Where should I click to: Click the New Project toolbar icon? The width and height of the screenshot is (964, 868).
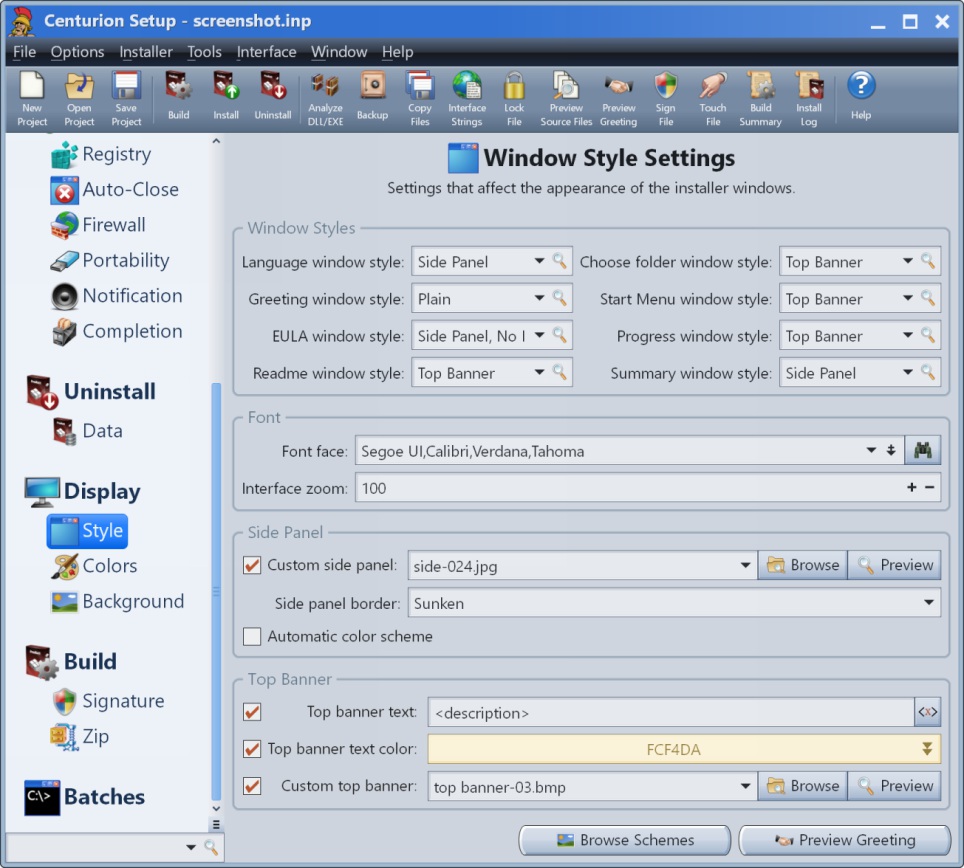[32, 98]
